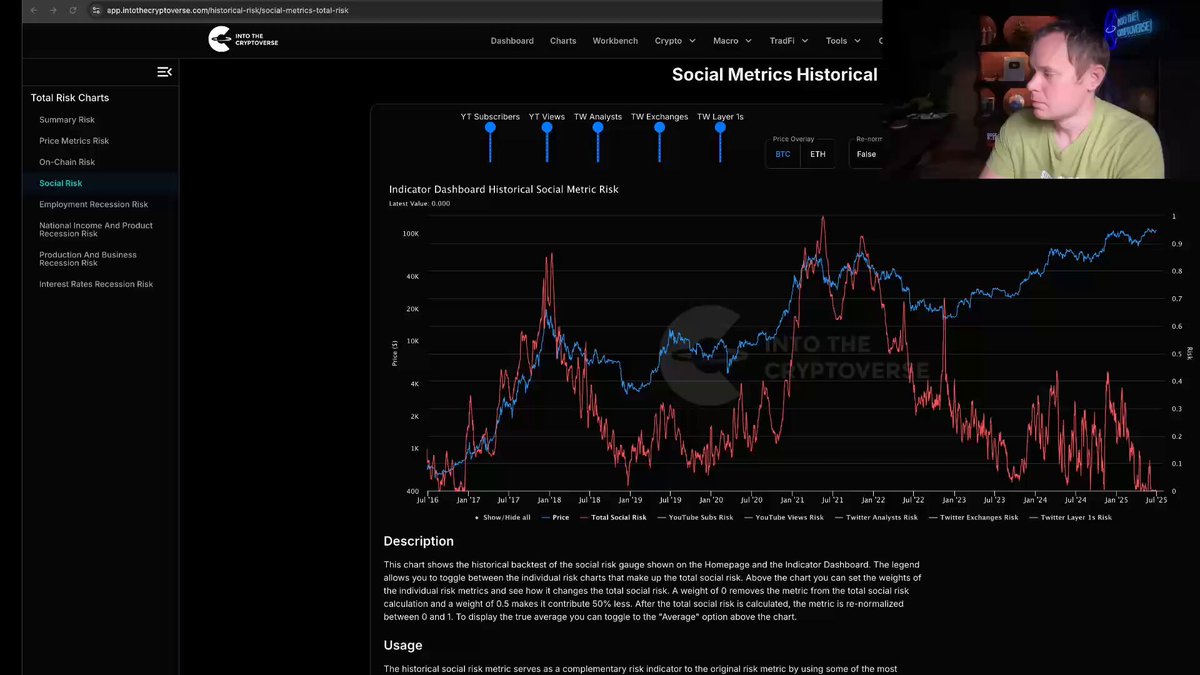Expand the Tools dropdown menu

click(844, 41)
